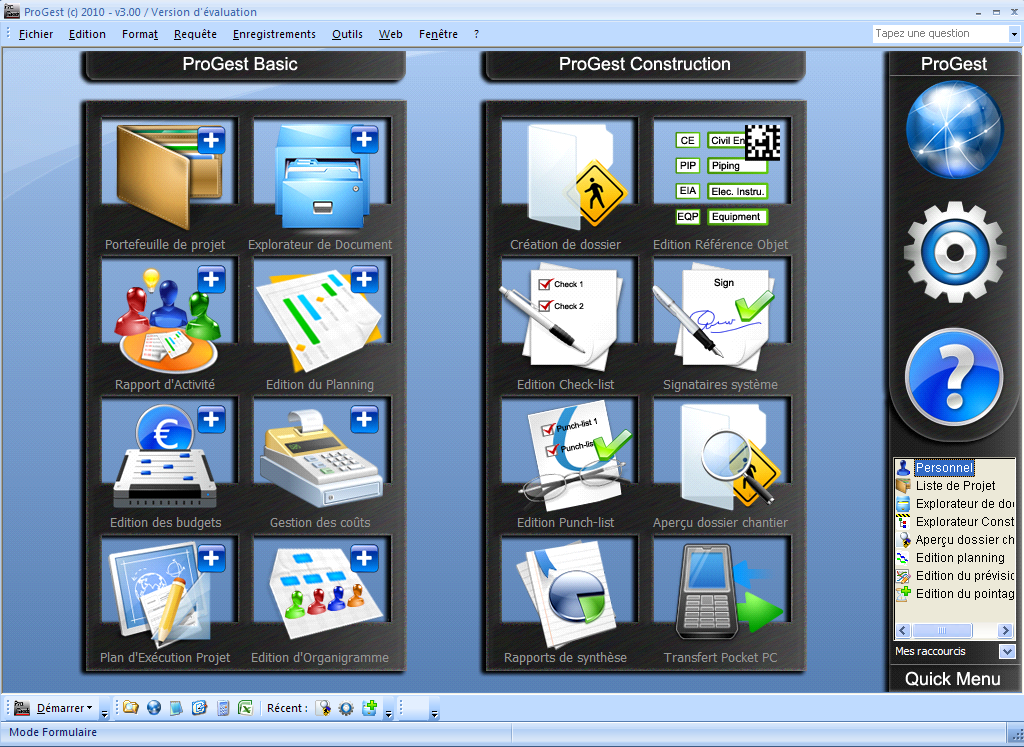This screenshot has height=747, width=1024.
Task: Open Edition du Planning tile
Action: tap(320, 319)
